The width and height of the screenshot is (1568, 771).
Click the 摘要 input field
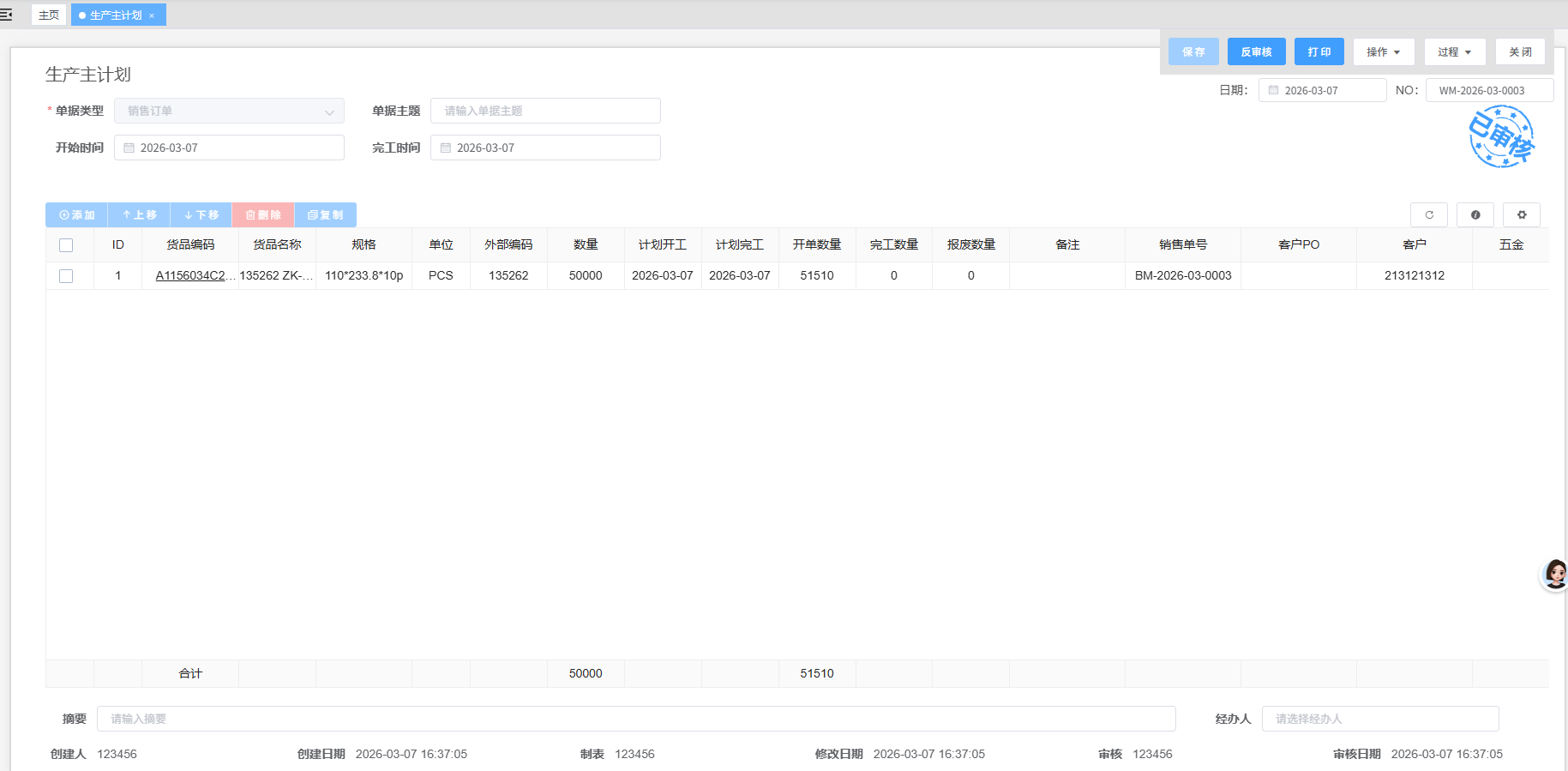coord(635,719)
